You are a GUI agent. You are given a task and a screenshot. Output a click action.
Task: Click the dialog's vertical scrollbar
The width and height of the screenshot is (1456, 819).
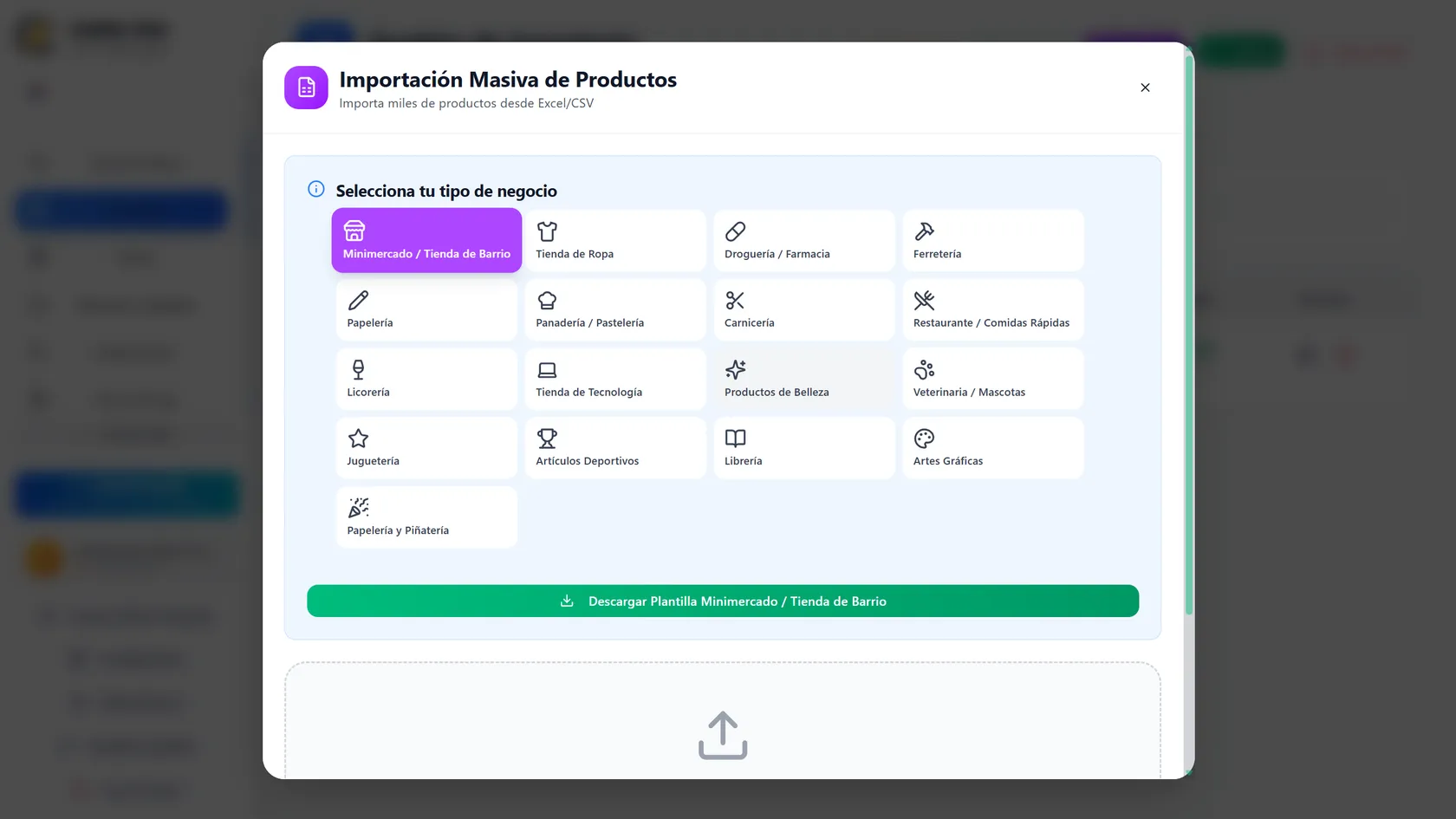coord(1189,334)
